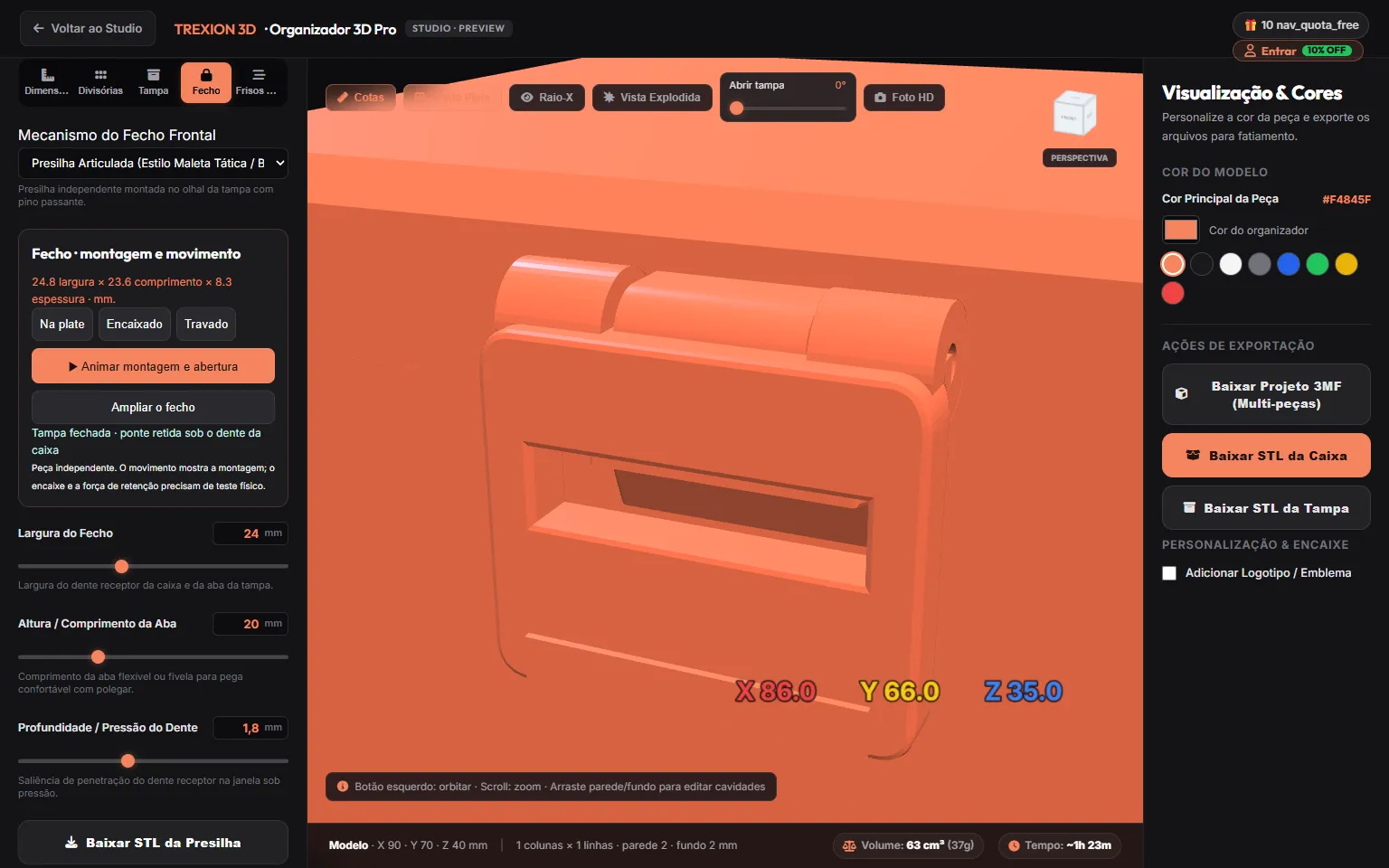The width and height of the screenshot is (1389, 868).
Task: Click the Profundidade do Dente value field
Action: point(250,728)
